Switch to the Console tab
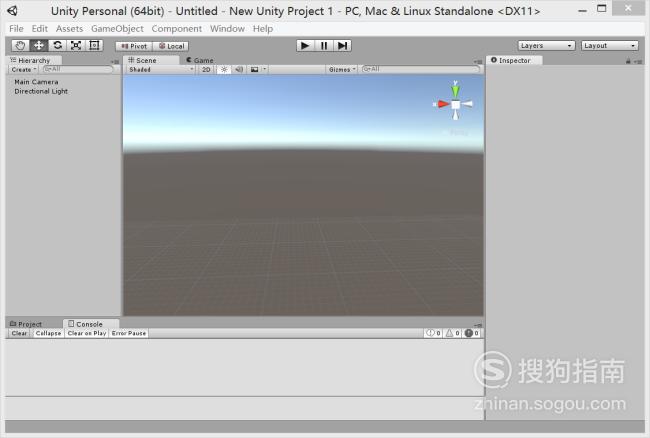This screenshot has height=438, width=650. click(x=89, y=324)
